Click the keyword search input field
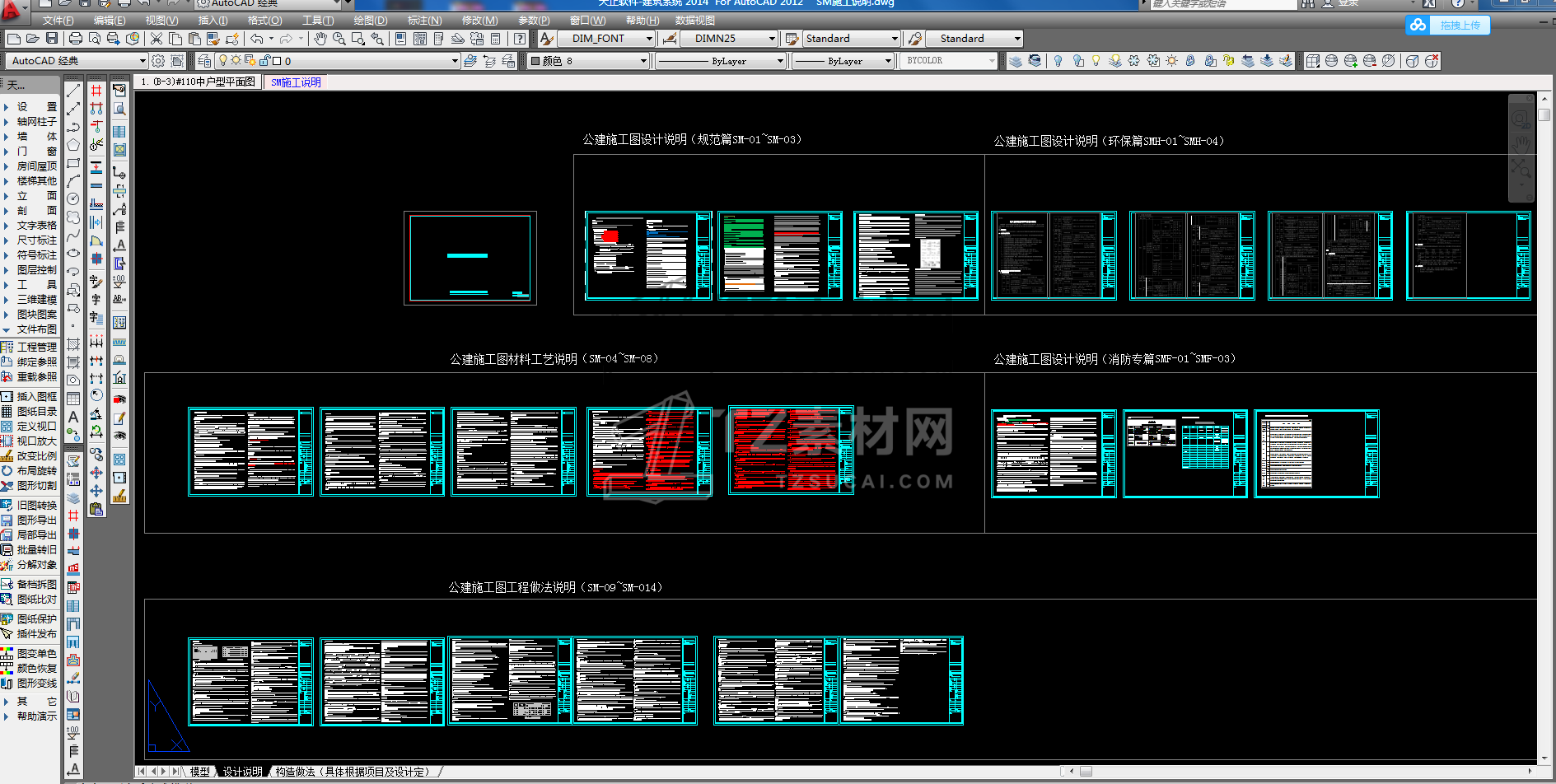 tap(1223, 4)
